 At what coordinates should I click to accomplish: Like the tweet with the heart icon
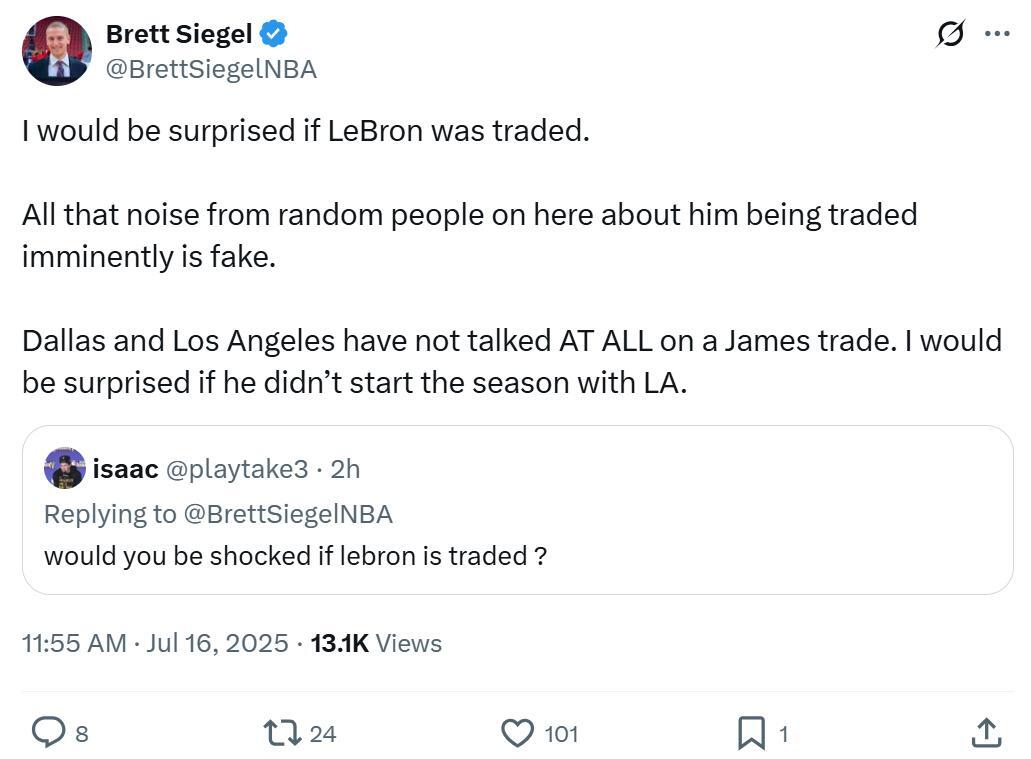click(x=516, y=734)
